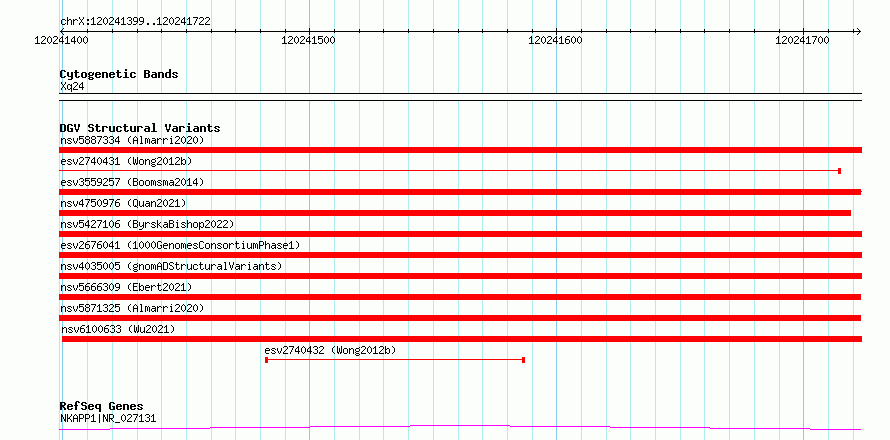Click the red bar for nsv5871325
The width and height of the screenshot is (890, 440).
coord(460,318)
